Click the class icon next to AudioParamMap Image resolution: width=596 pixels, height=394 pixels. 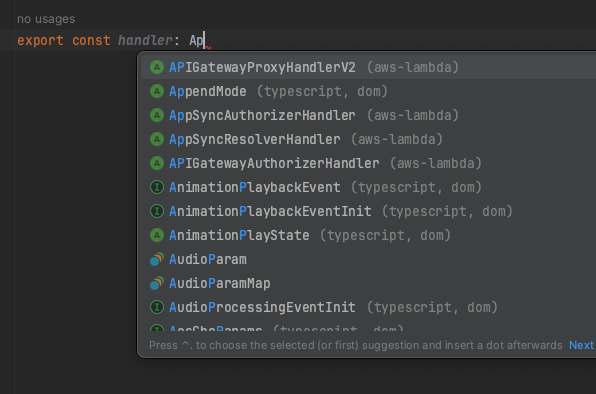tap(157, 283)
